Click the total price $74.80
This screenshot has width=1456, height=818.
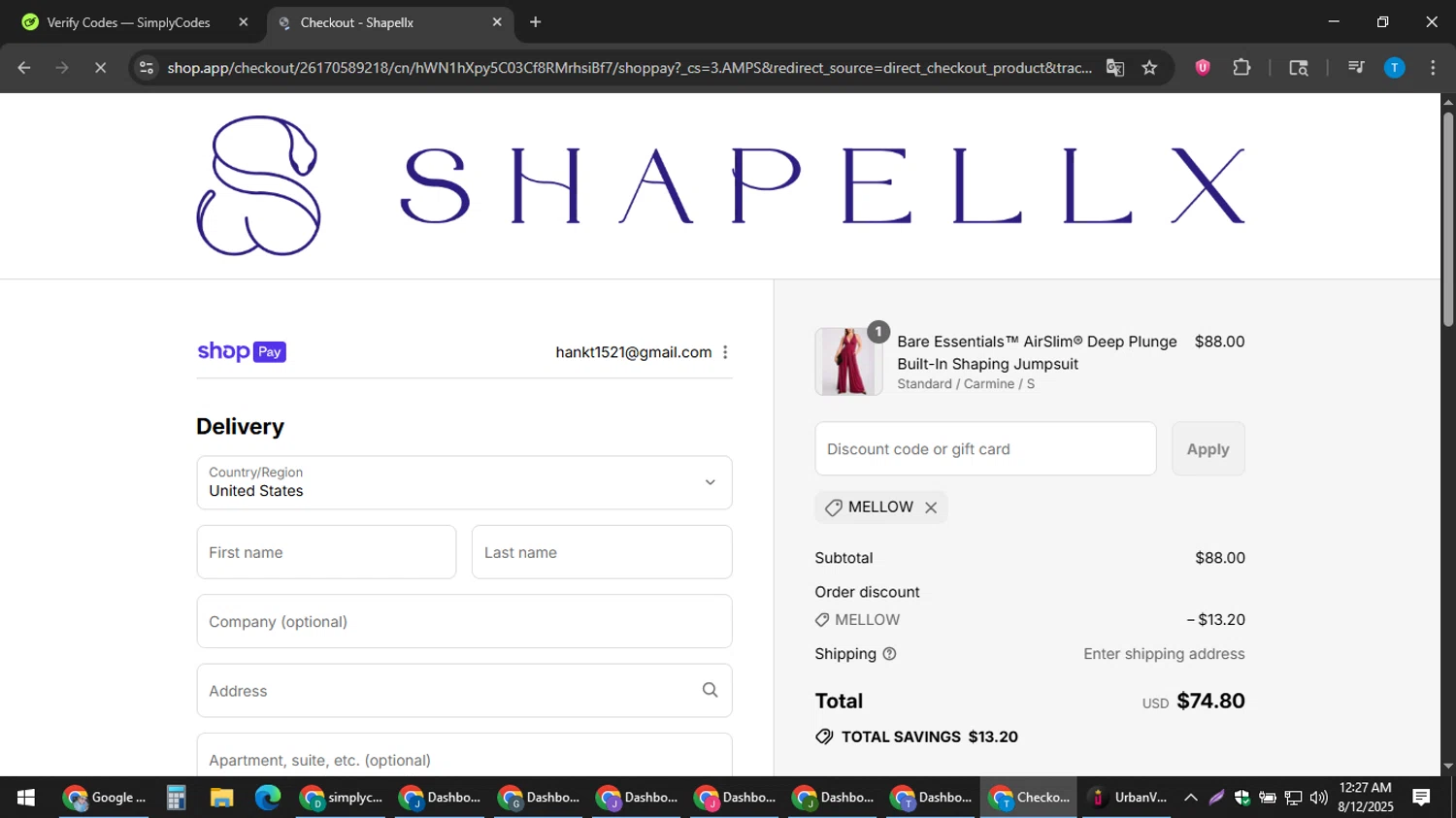(1210, 701)
